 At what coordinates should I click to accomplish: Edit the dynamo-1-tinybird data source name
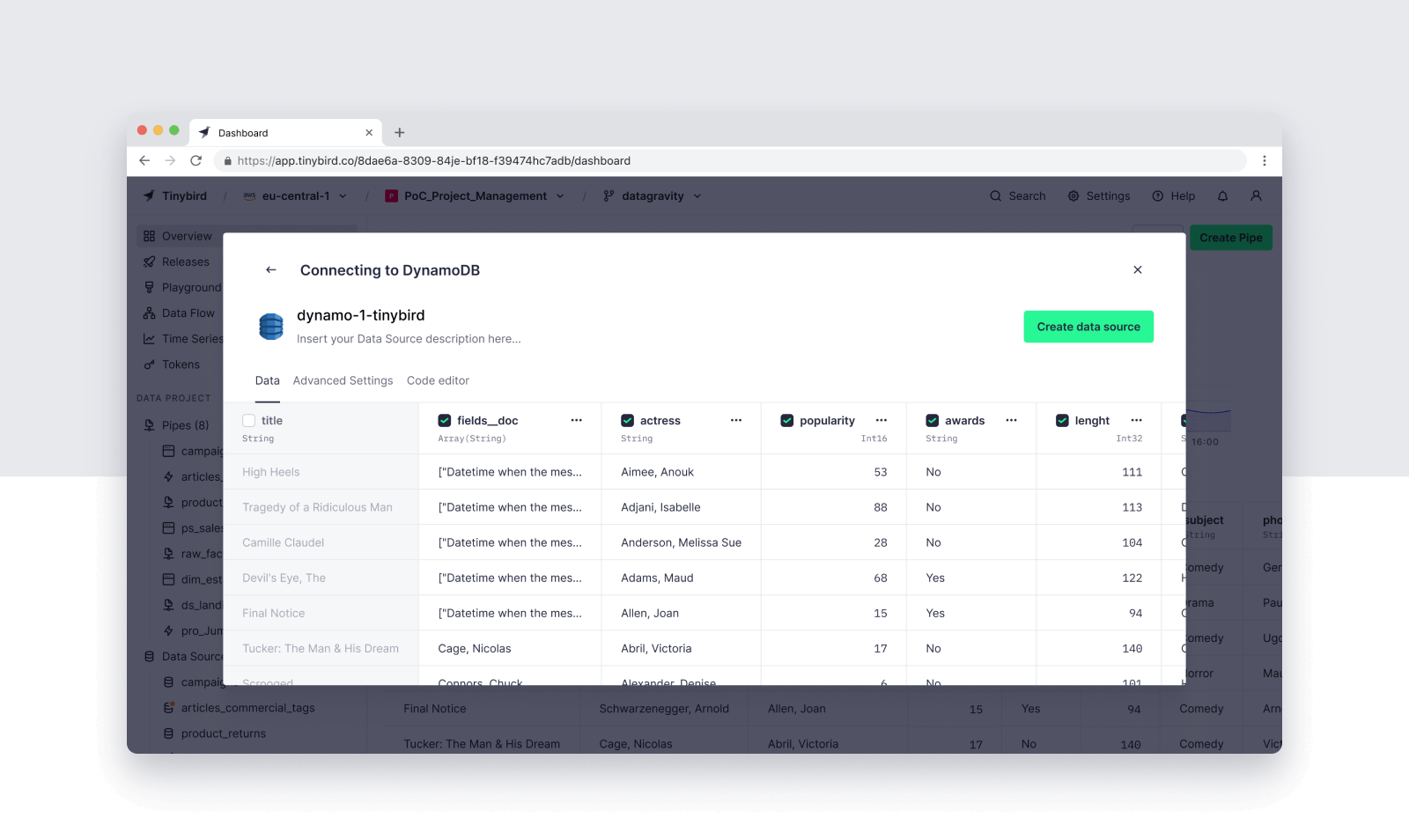click(361, 315)
